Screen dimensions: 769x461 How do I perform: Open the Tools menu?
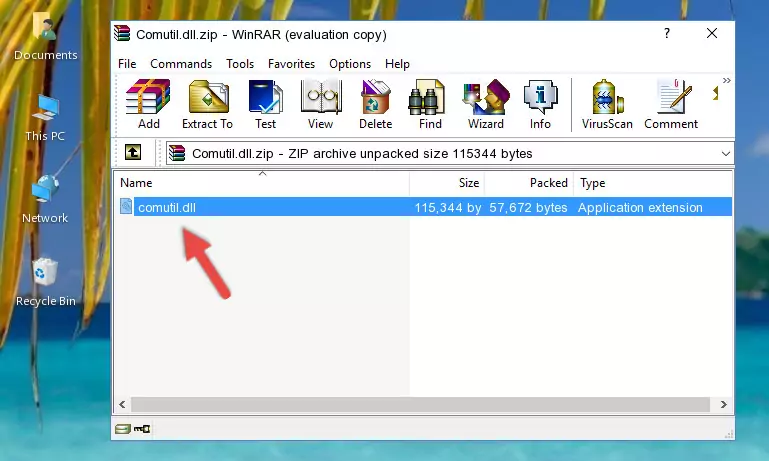(x=240, y=64)
